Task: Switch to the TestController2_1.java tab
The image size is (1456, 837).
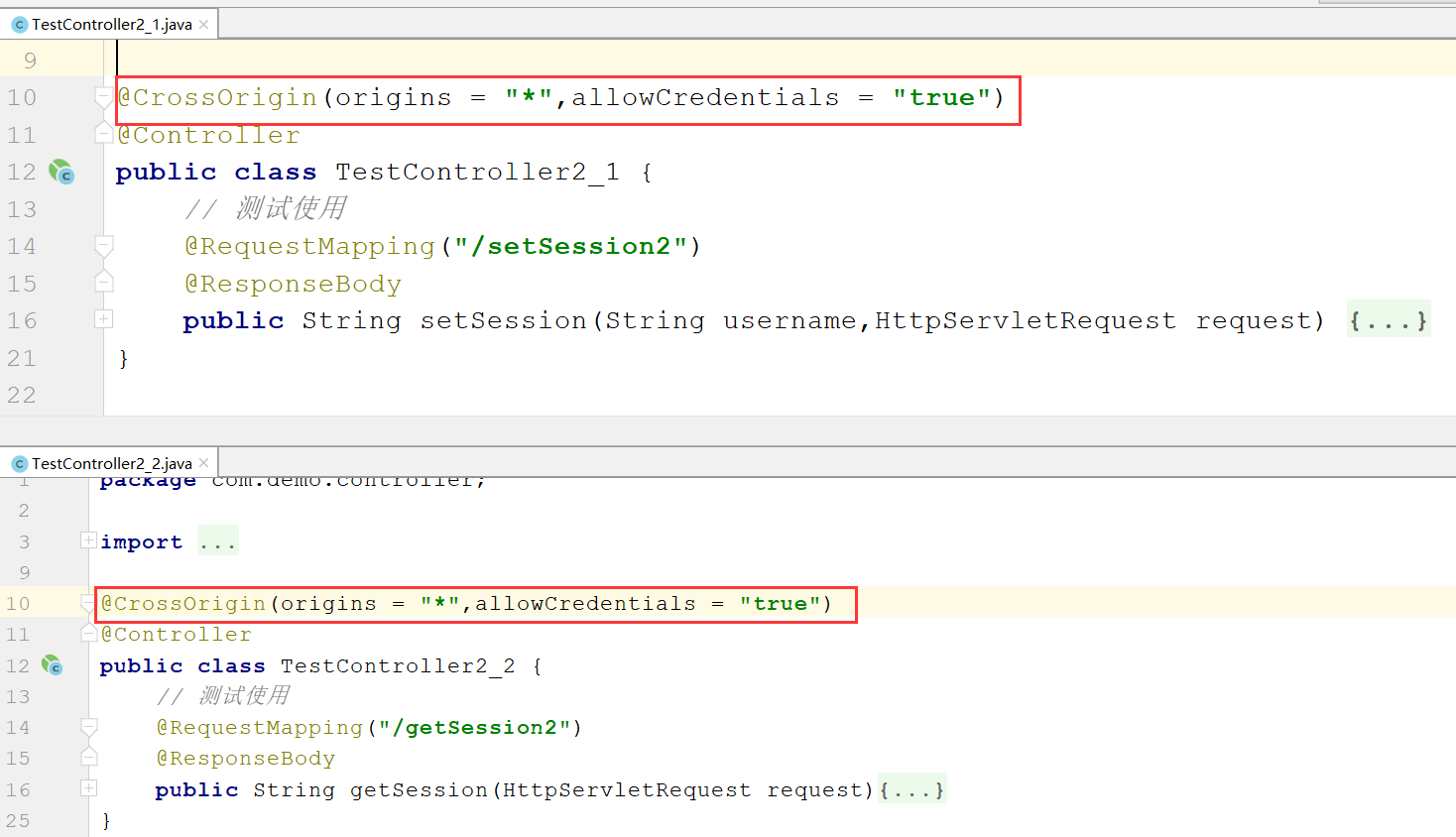Action: 111,24
